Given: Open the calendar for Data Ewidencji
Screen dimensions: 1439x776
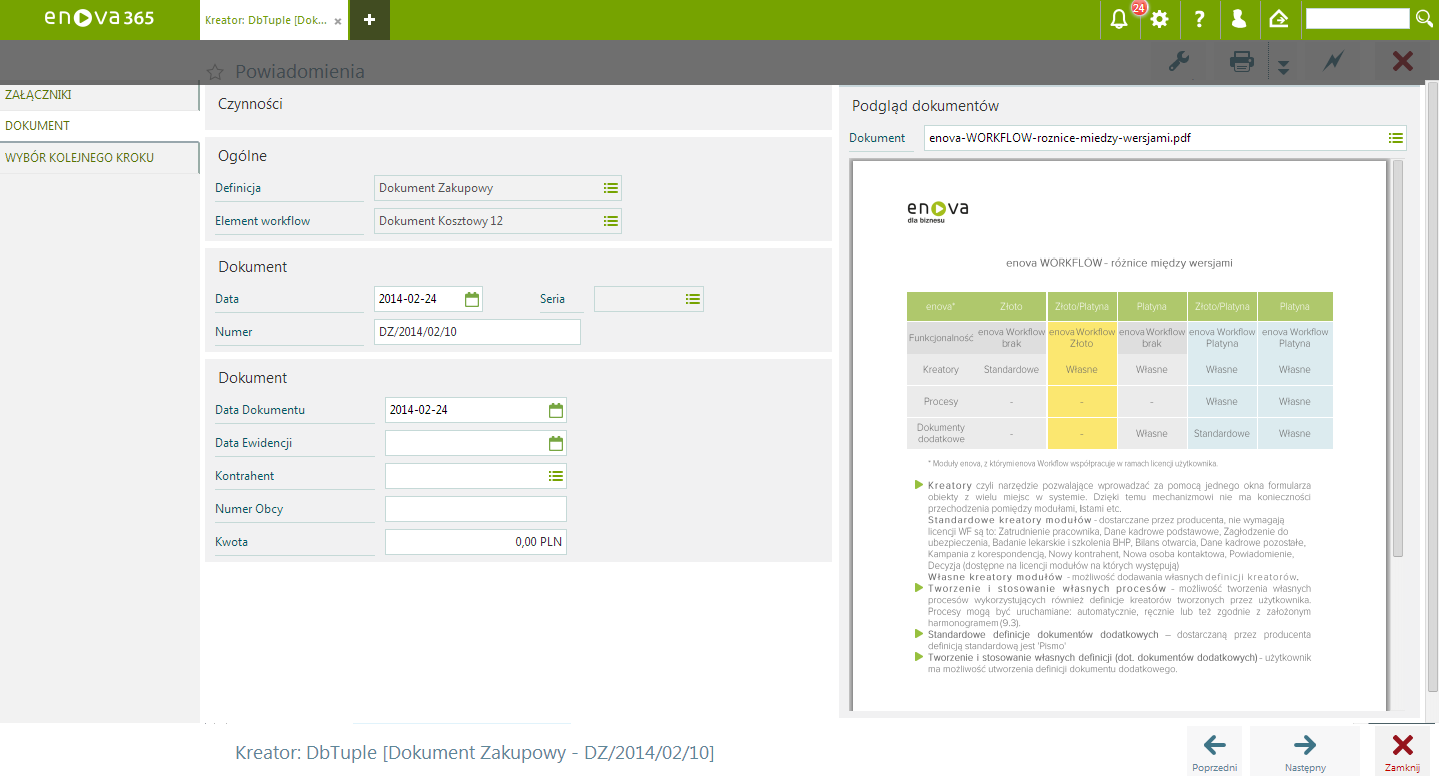Looking at the screenshot, I should [556, 442].
